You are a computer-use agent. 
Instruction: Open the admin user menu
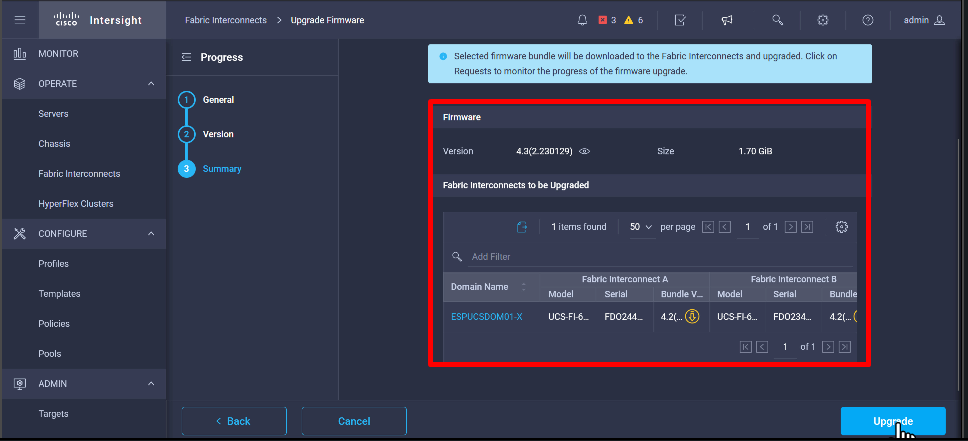click(924, 20)
